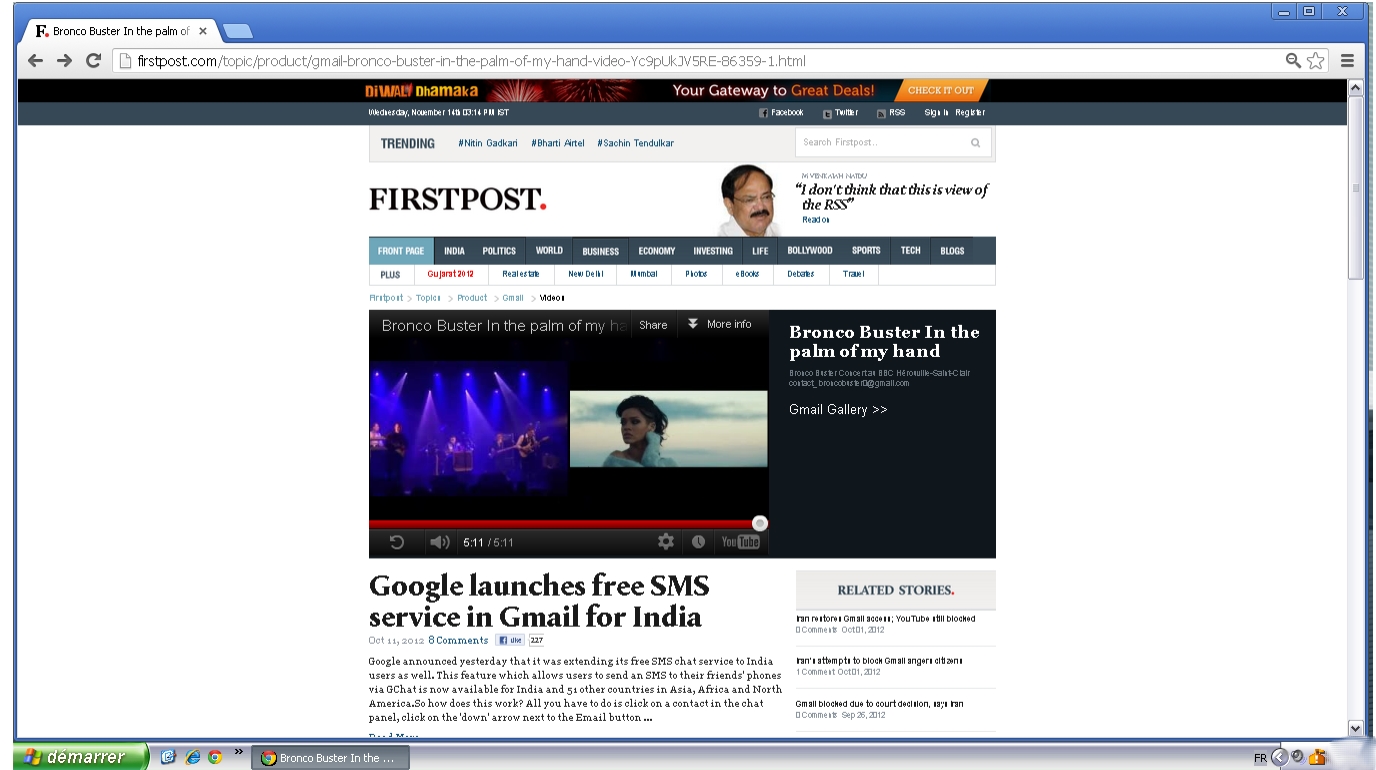Open story Iran restores Gmail access
Image resolution: width=1376 pixels, height=770 pixels.
click(886, 619)
